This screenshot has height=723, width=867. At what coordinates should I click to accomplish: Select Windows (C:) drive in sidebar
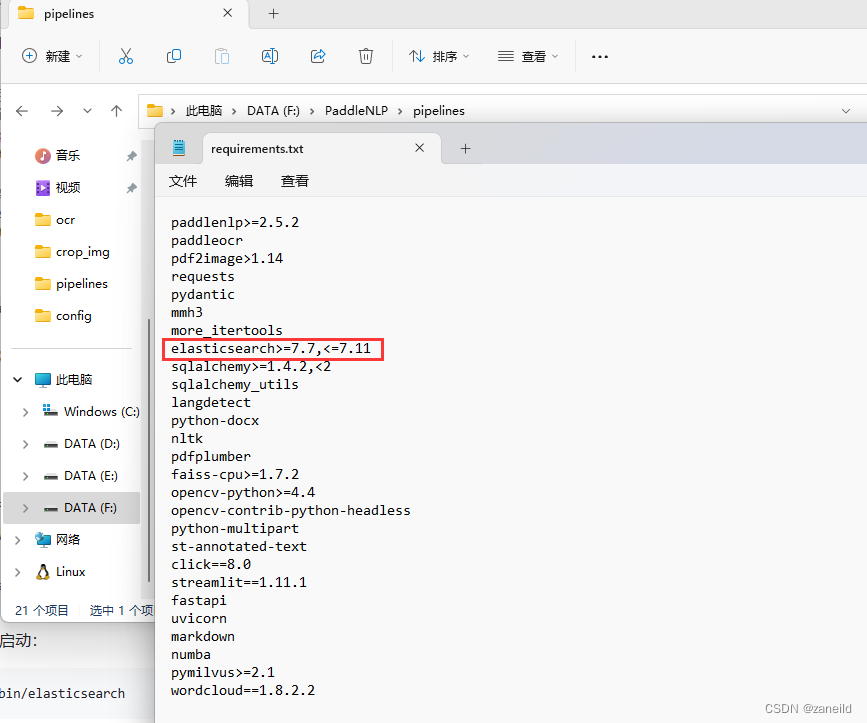pos(101,412)
